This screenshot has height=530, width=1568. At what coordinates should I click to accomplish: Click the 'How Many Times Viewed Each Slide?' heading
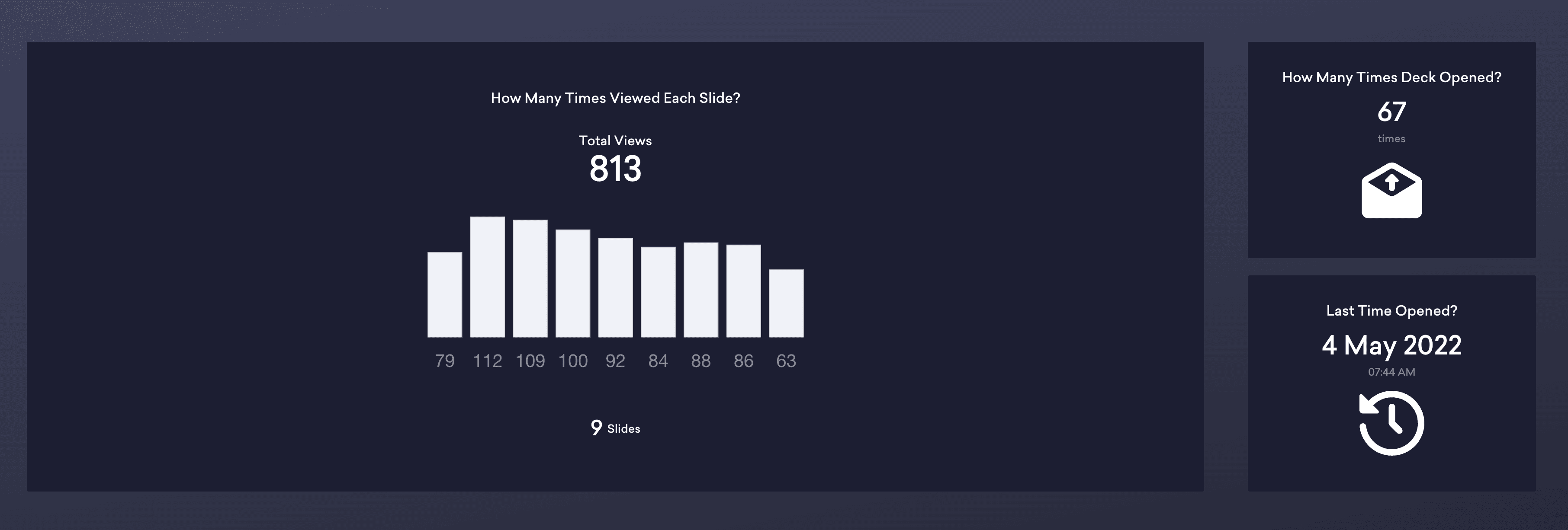point(615,98)
